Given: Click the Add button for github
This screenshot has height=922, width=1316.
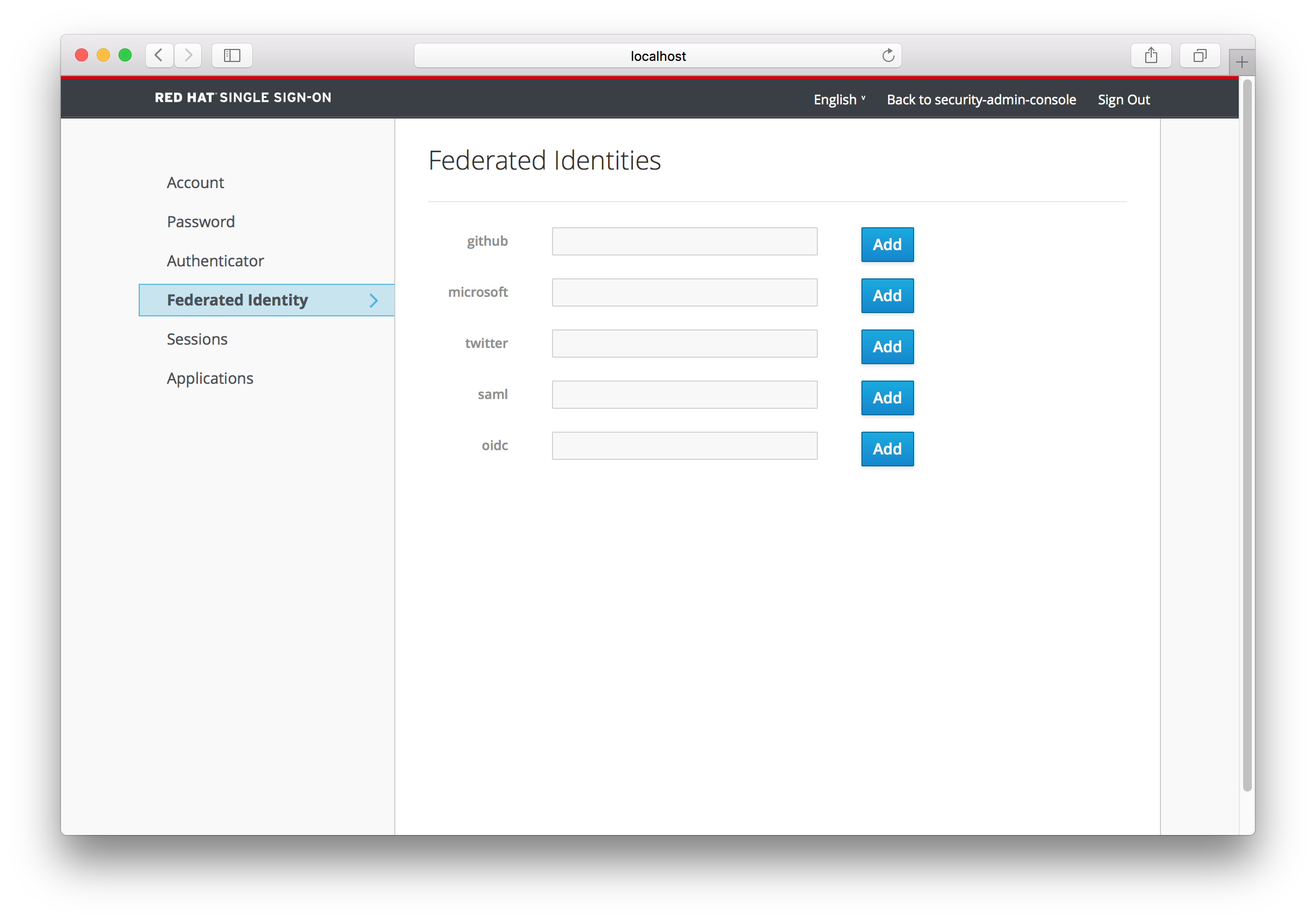Looking at the screenshot, I should click(x=887, y=244).
